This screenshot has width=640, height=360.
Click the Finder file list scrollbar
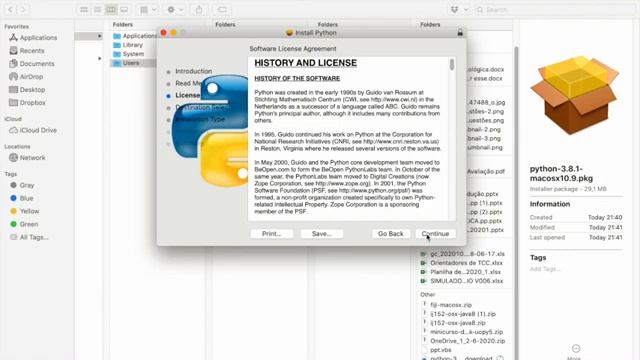[x=516, y=202]
